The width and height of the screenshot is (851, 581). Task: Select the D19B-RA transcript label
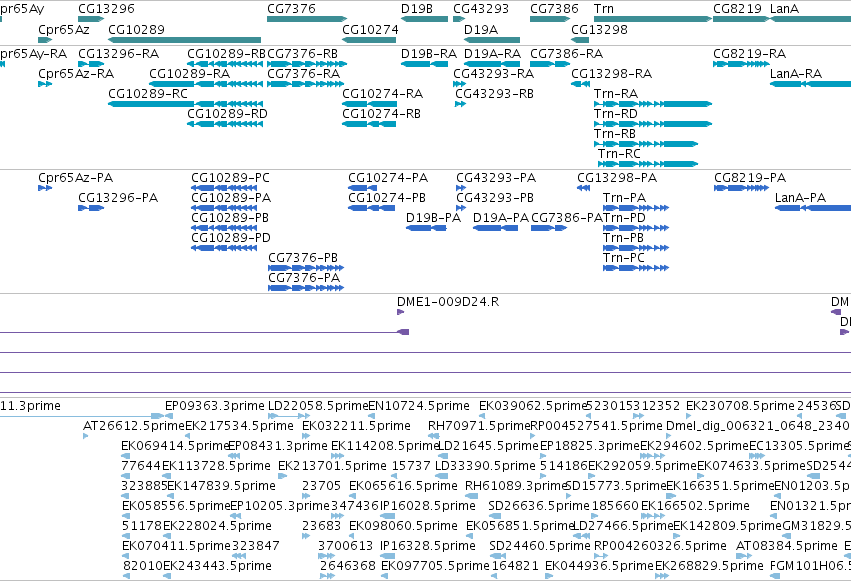click(x=429, y=54)
